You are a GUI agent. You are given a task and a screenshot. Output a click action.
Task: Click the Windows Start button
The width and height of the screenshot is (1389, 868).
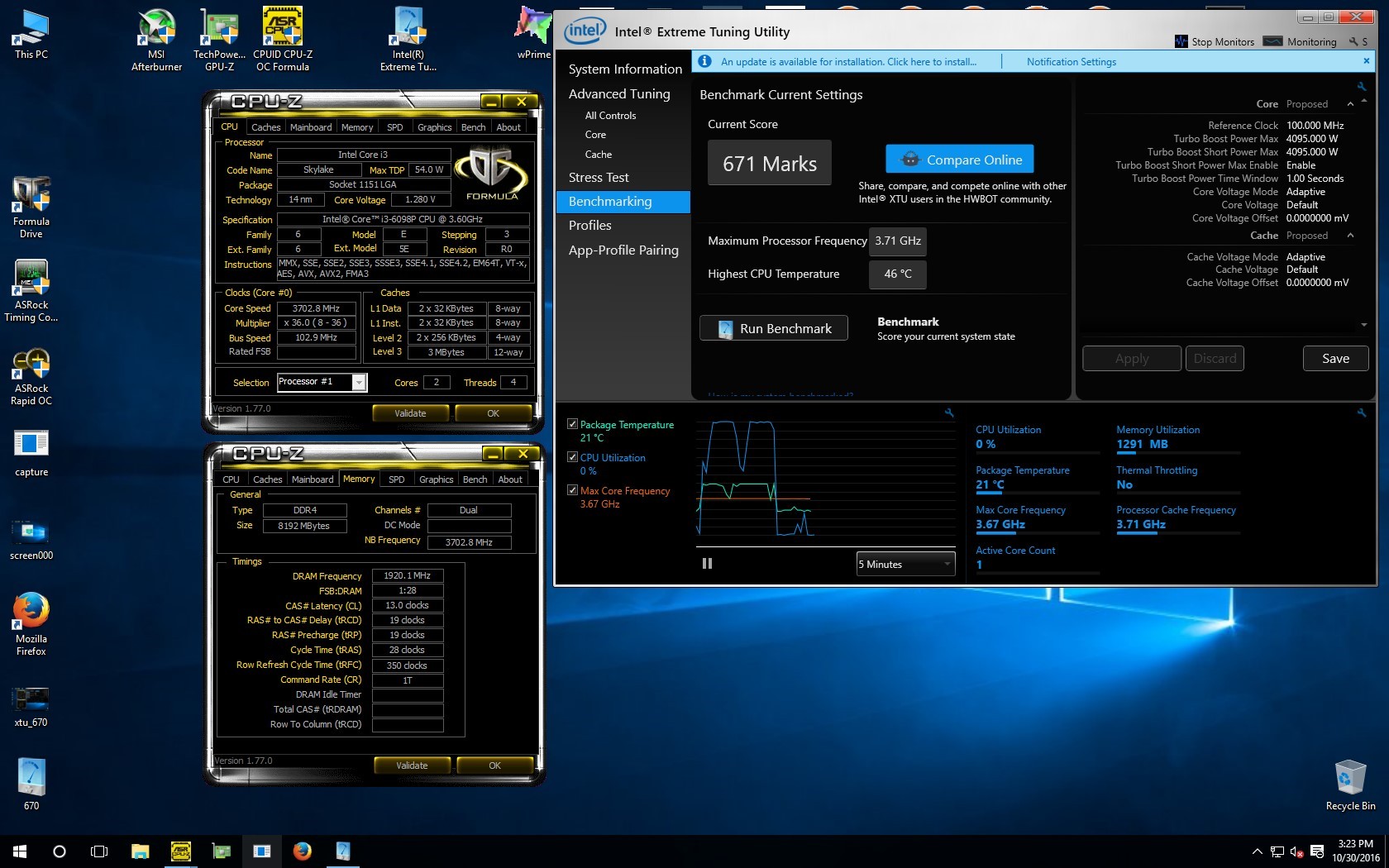(x=20, y=851)
